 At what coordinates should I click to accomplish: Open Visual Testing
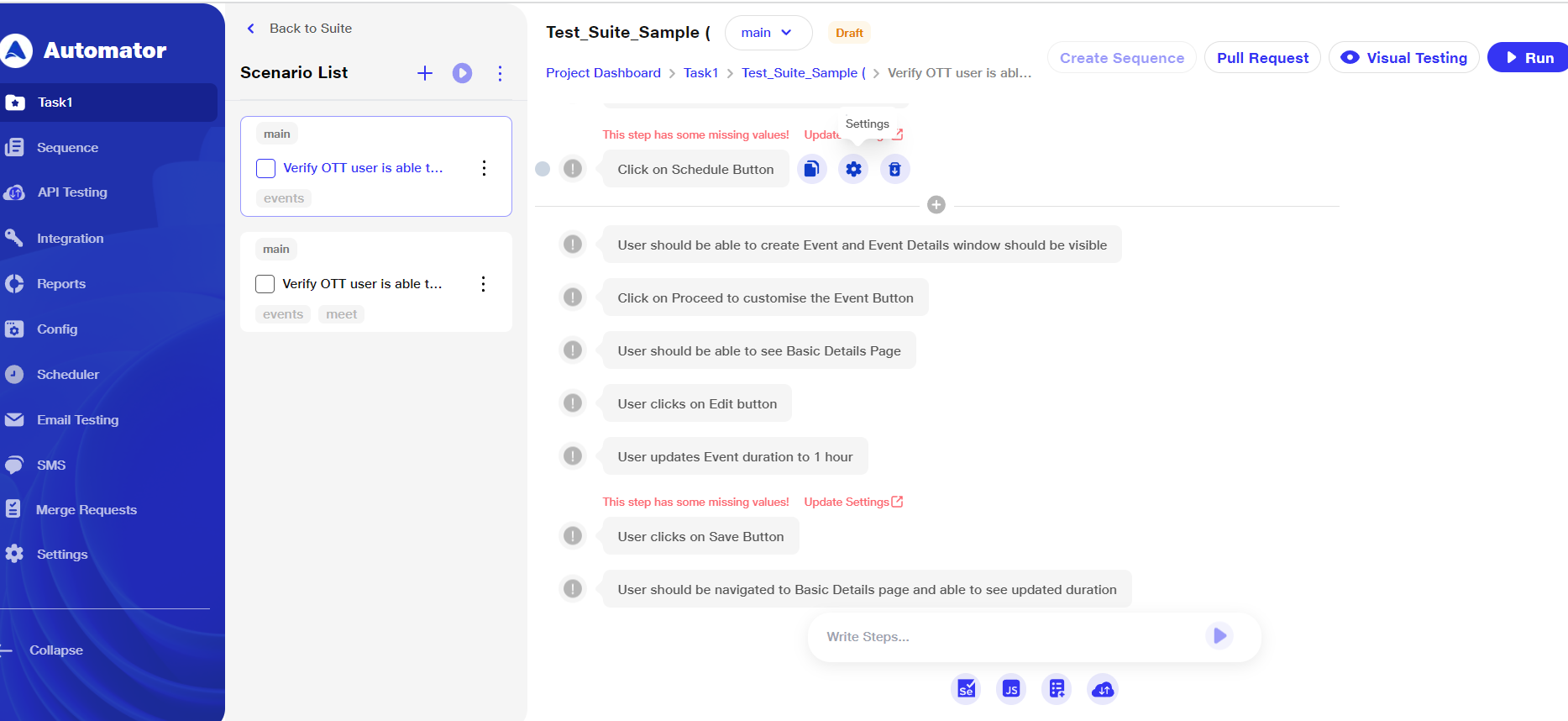1404,58
